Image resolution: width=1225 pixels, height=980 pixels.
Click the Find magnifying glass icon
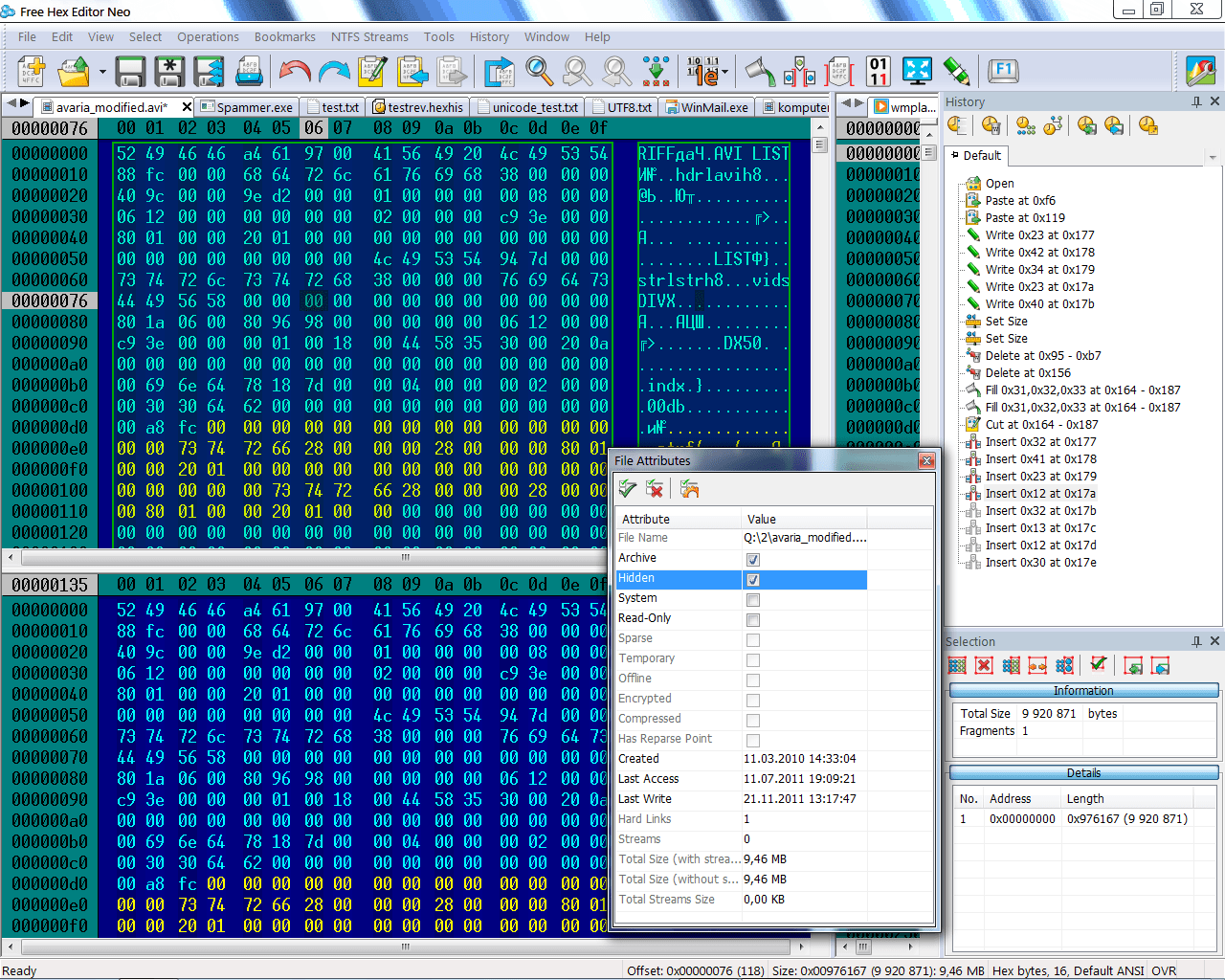pos(539,71)
